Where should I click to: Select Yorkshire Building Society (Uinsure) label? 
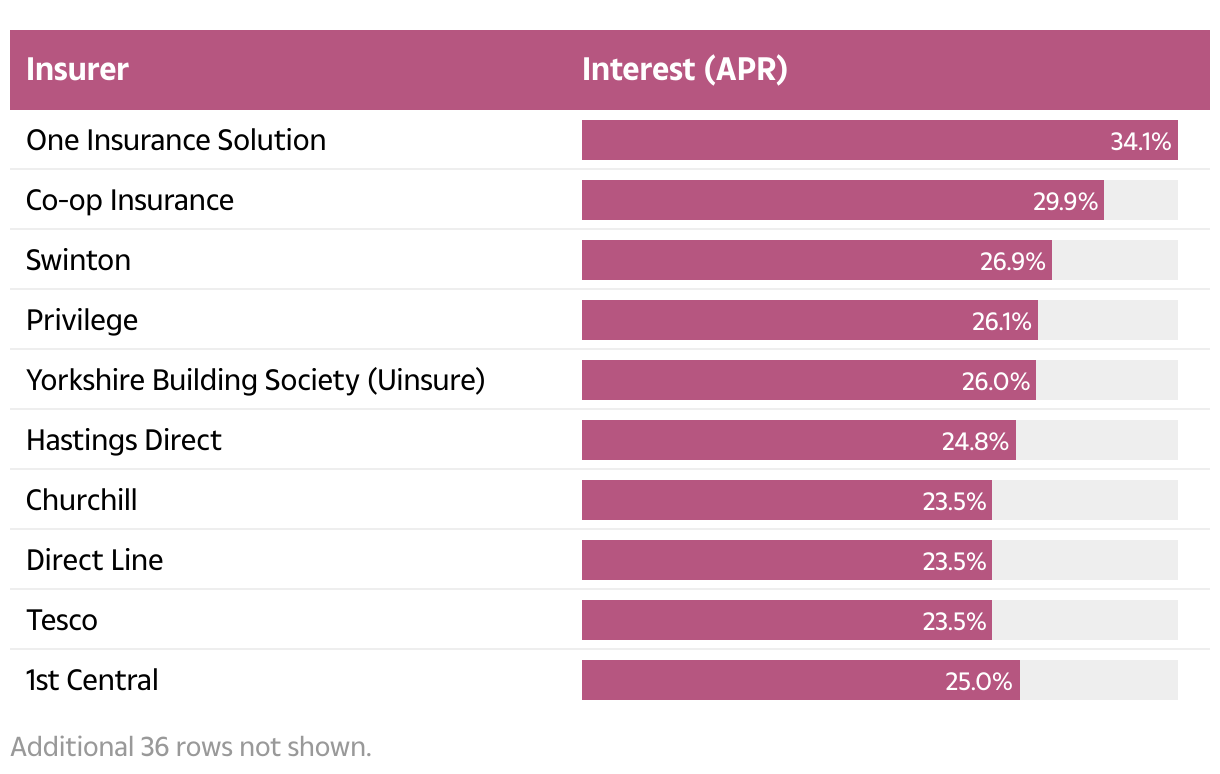[255, 380]
